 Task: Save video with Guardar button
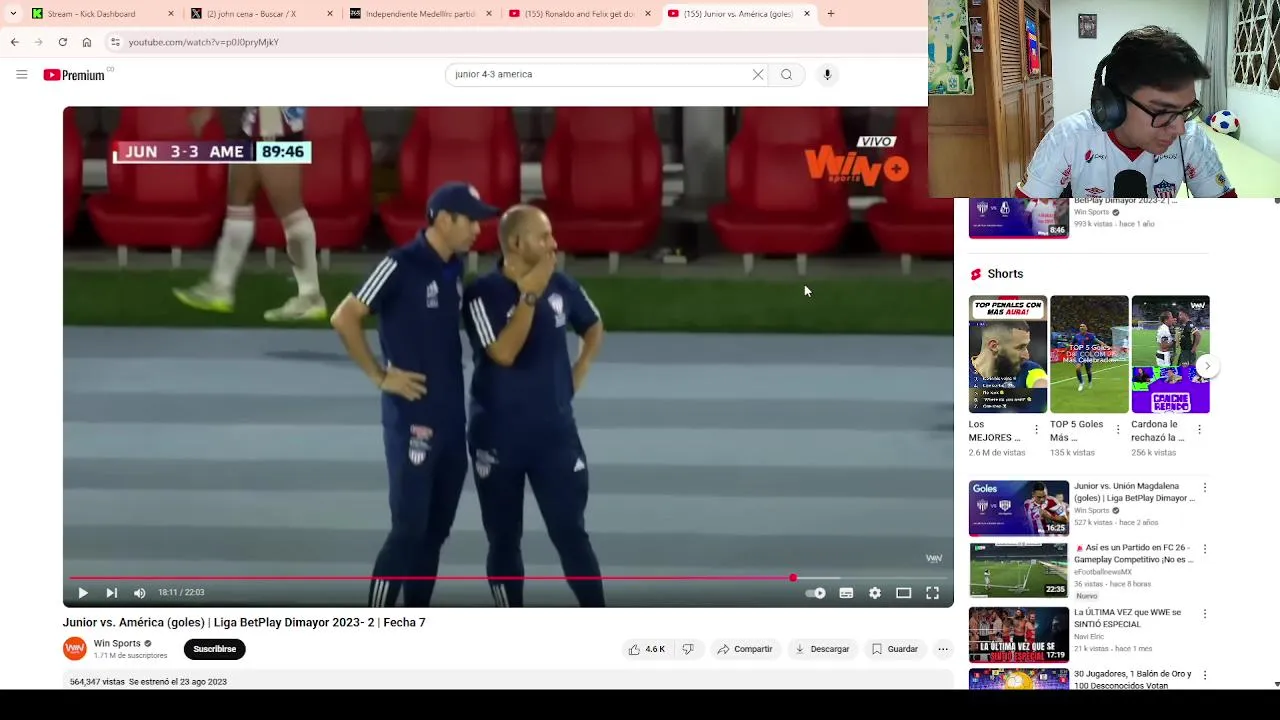pos(894,649)
